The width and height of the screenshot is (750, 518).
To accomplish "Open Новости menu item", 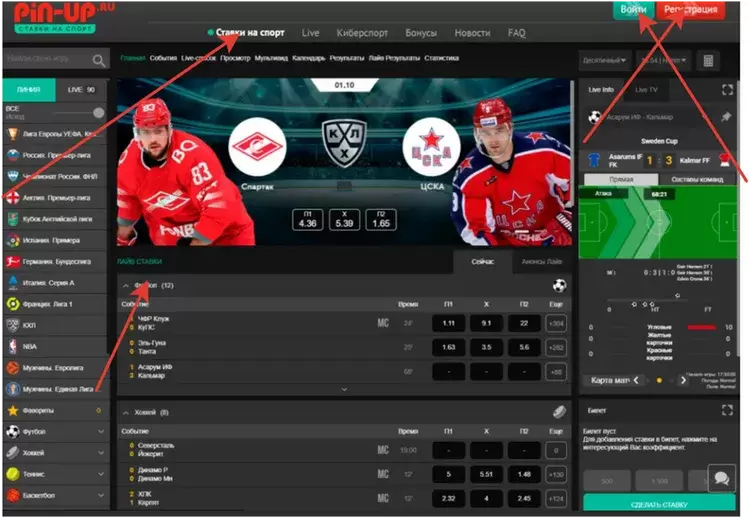I will [x=472, y=33].
